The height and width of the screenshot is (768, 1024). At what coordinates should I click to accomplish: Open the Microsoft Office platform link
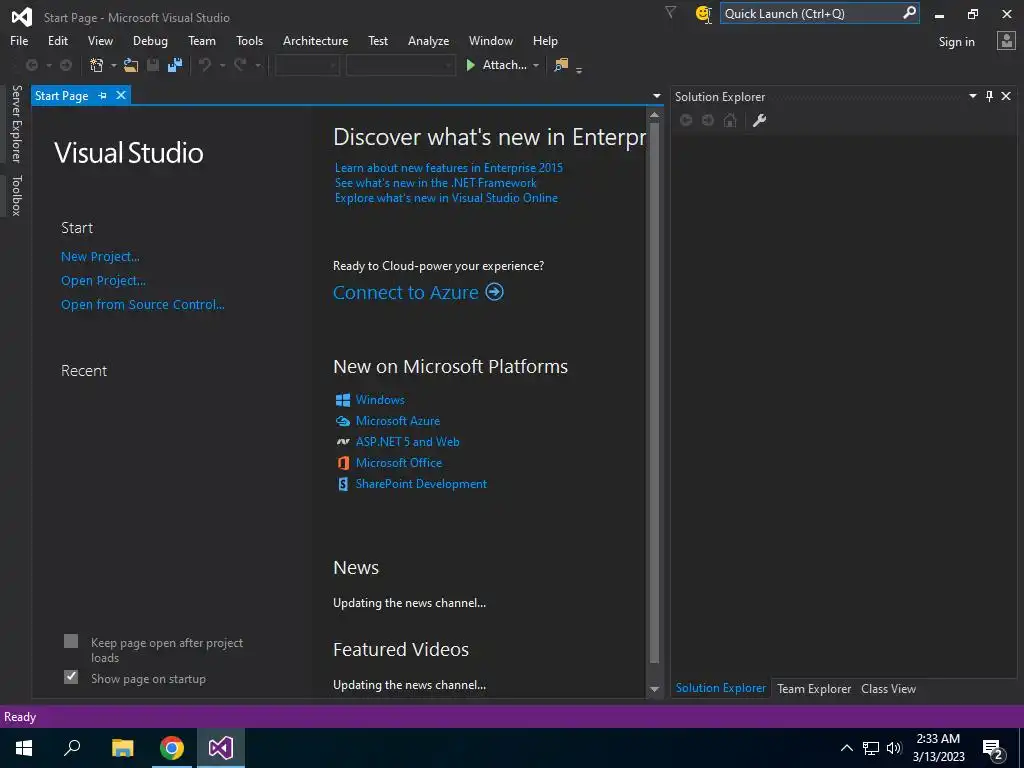click(398, 462)
